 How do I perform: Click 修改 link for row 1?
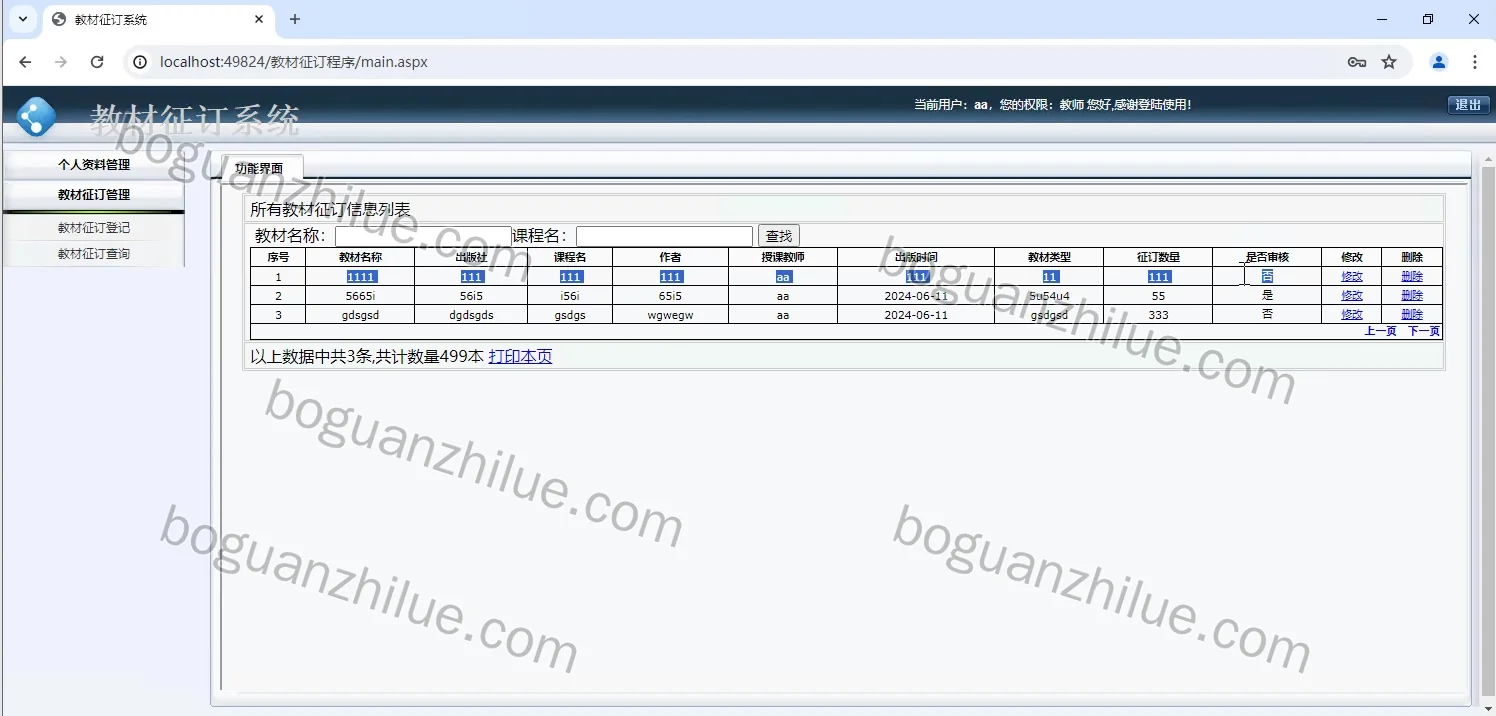tap(1352, 277)
